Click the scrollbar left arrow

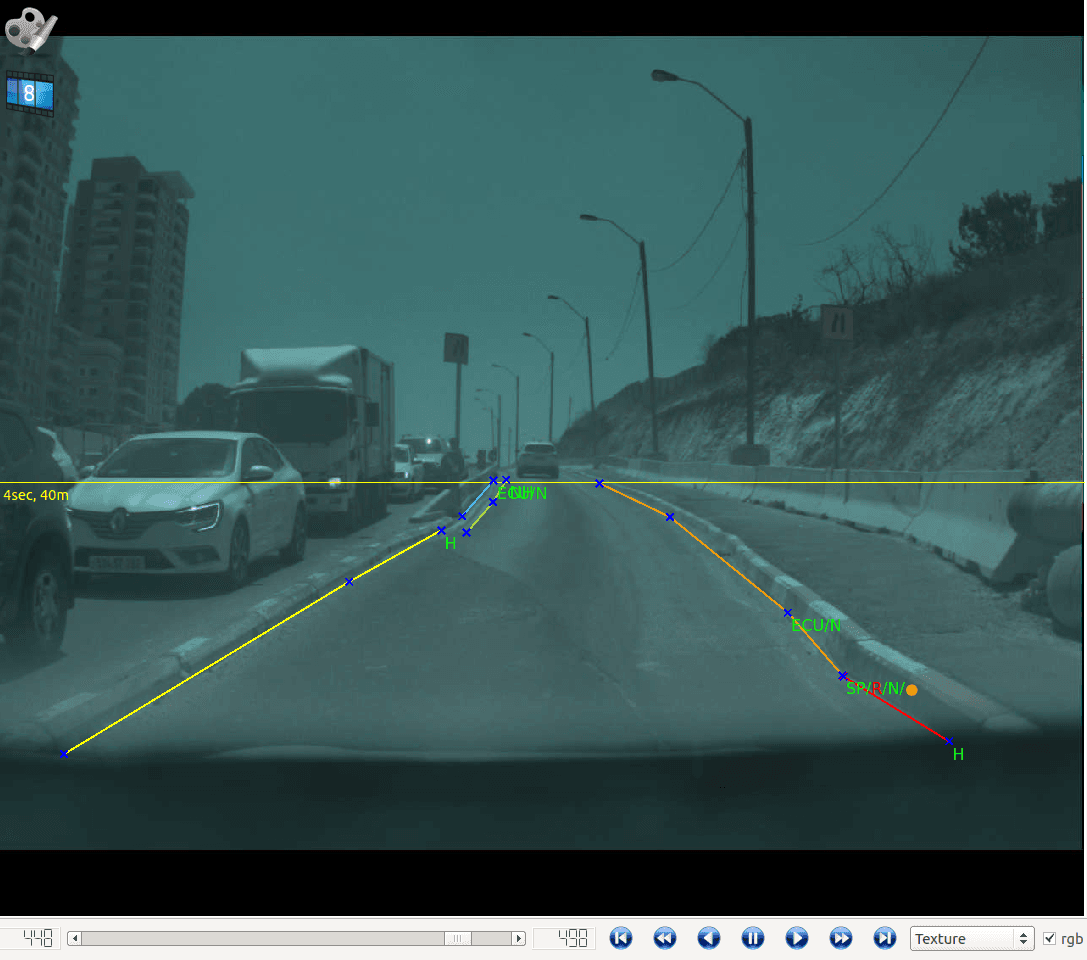click(74, 938)
